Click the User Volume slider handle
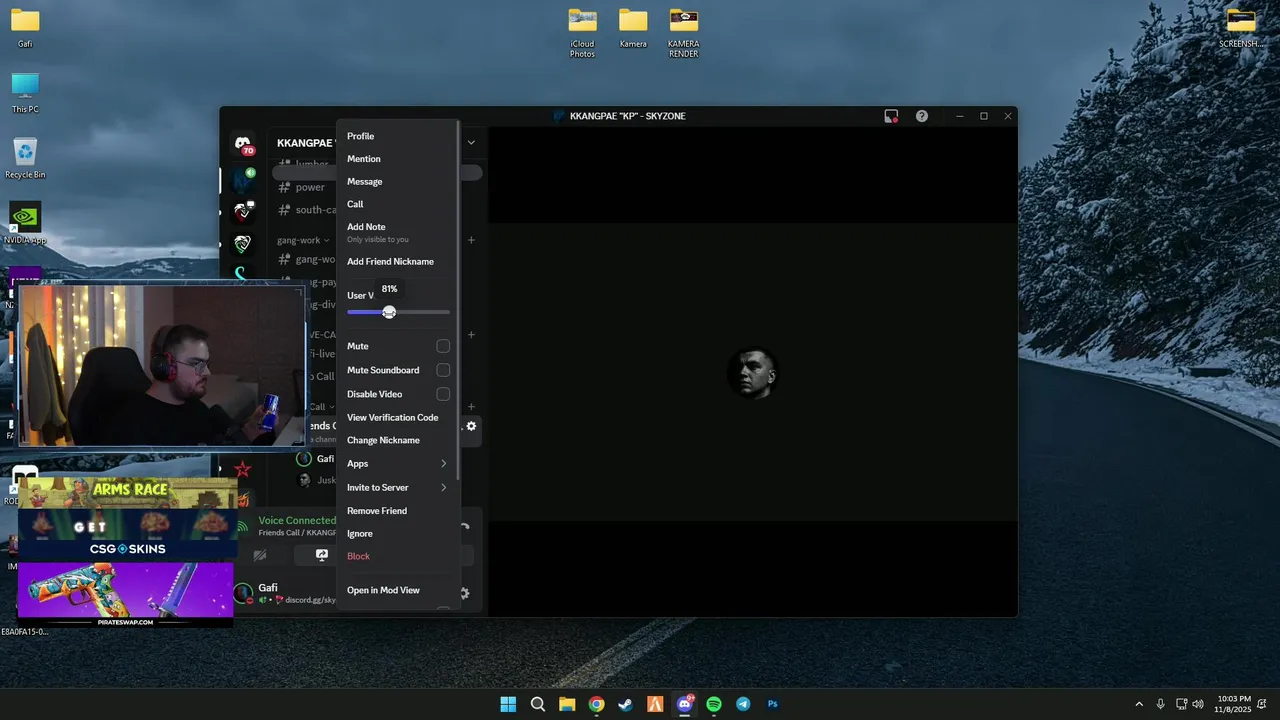 389,312
